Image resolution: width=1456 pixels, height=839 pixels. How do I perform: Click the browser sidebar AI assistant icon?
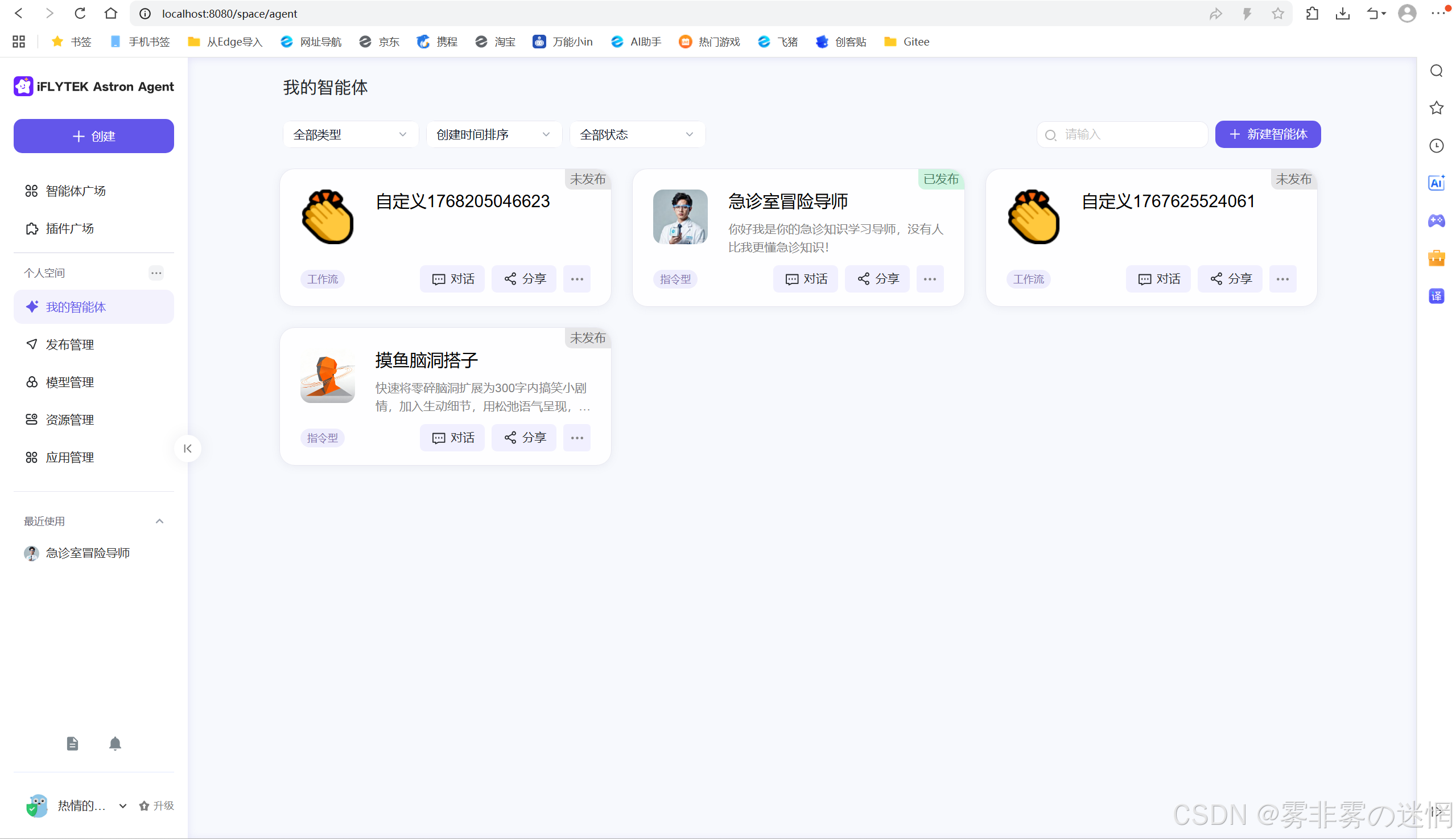pyautogui.click(x=1437, y=183)
